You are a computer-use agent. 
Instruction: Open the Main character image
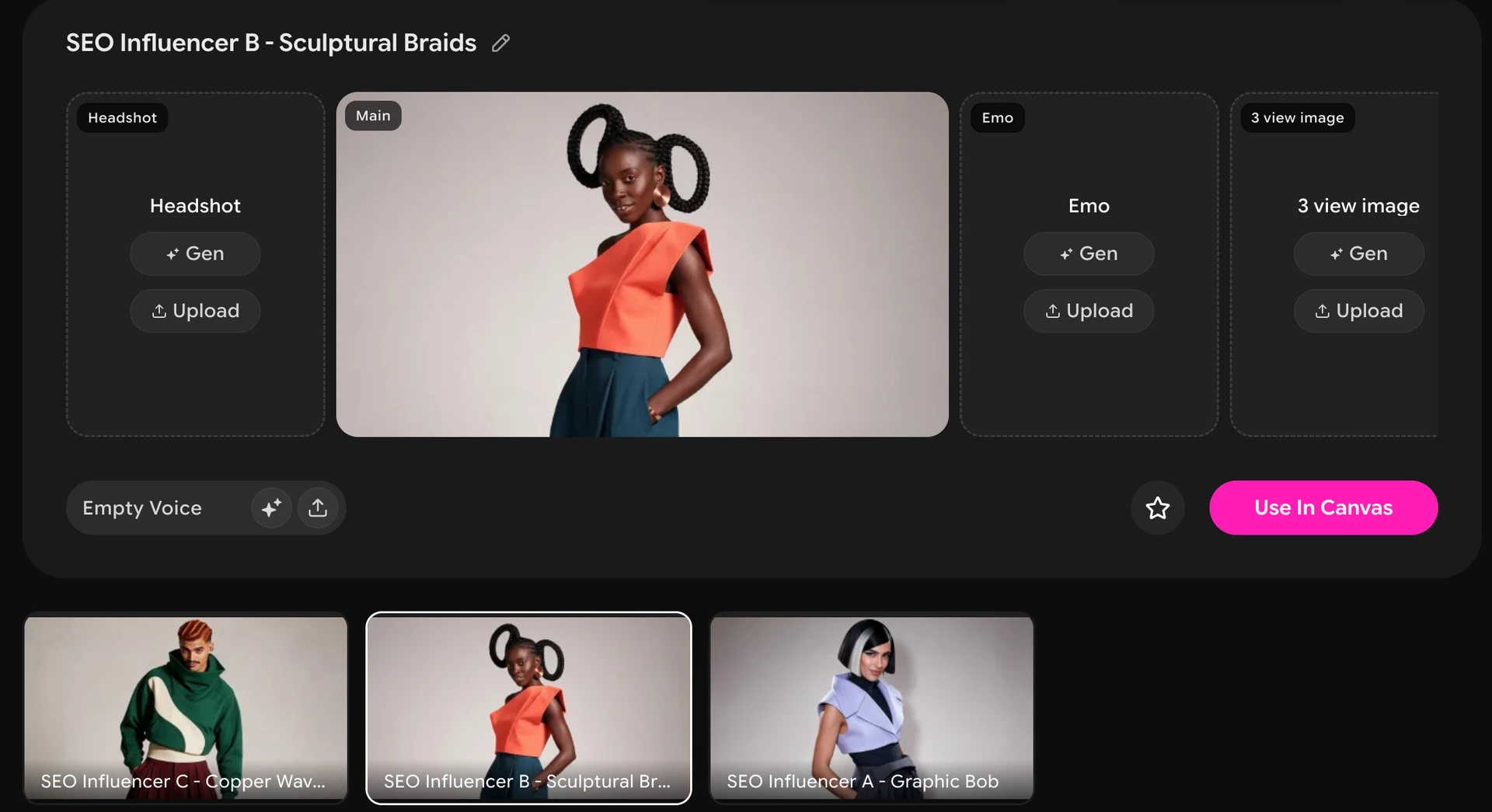(642, 264)
